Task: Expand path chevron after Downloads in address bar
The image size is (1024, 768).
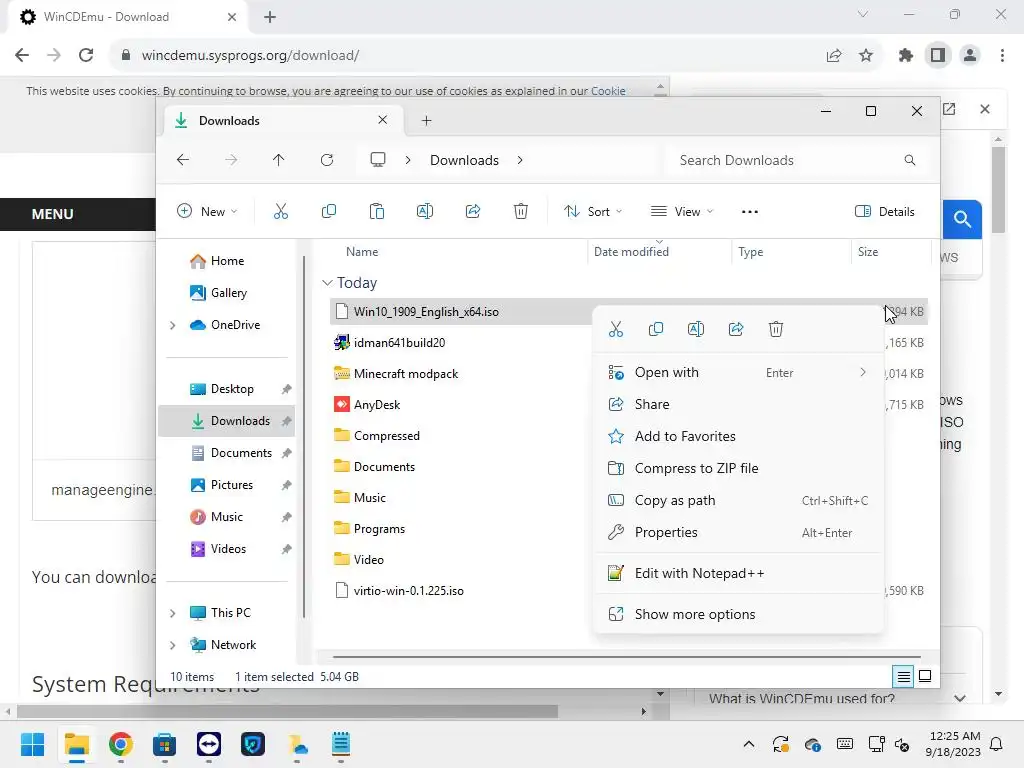Action: tap(520, 160)
